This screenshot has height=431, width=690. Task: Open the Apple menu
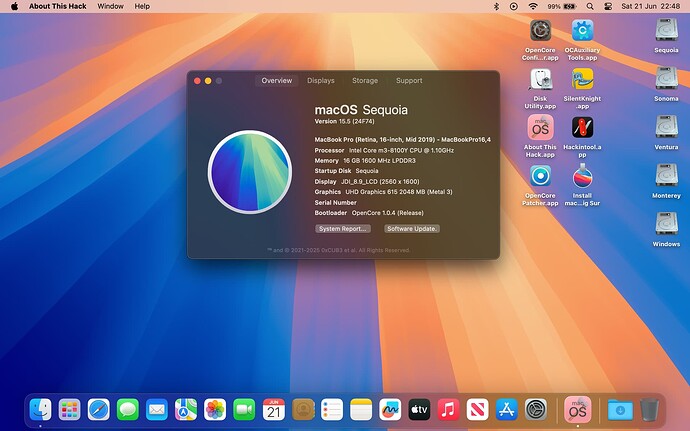[15, 6]
